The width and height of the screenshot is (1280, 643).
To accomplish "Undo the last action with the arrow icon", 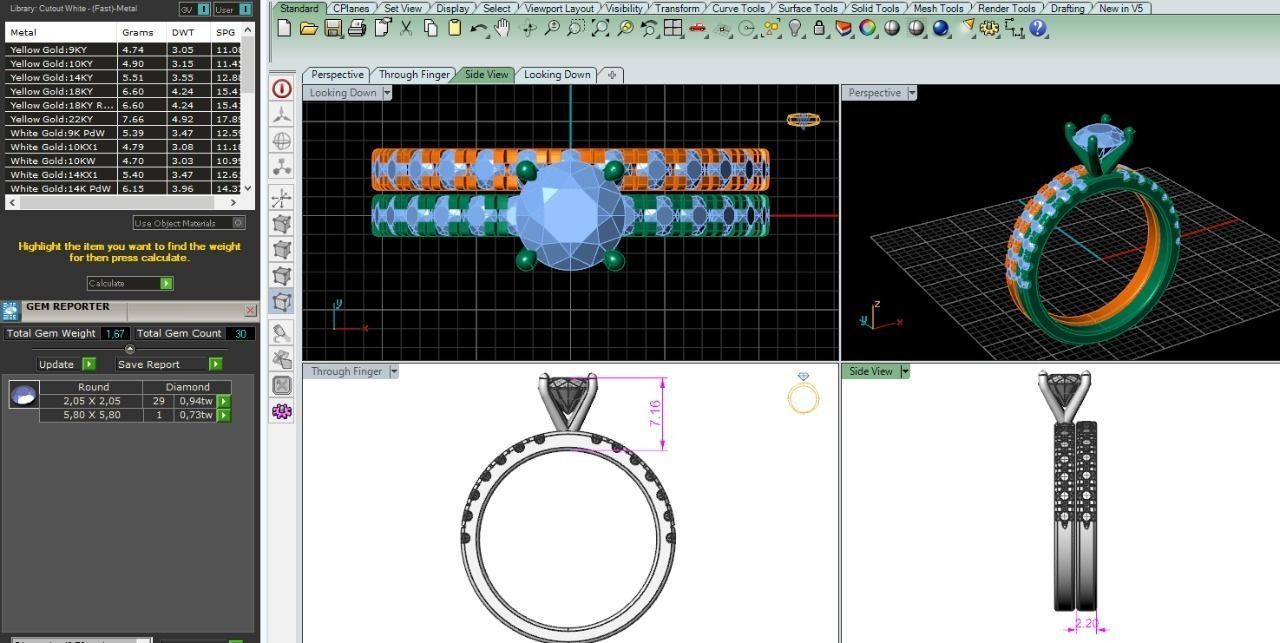I will pos(478,28).
